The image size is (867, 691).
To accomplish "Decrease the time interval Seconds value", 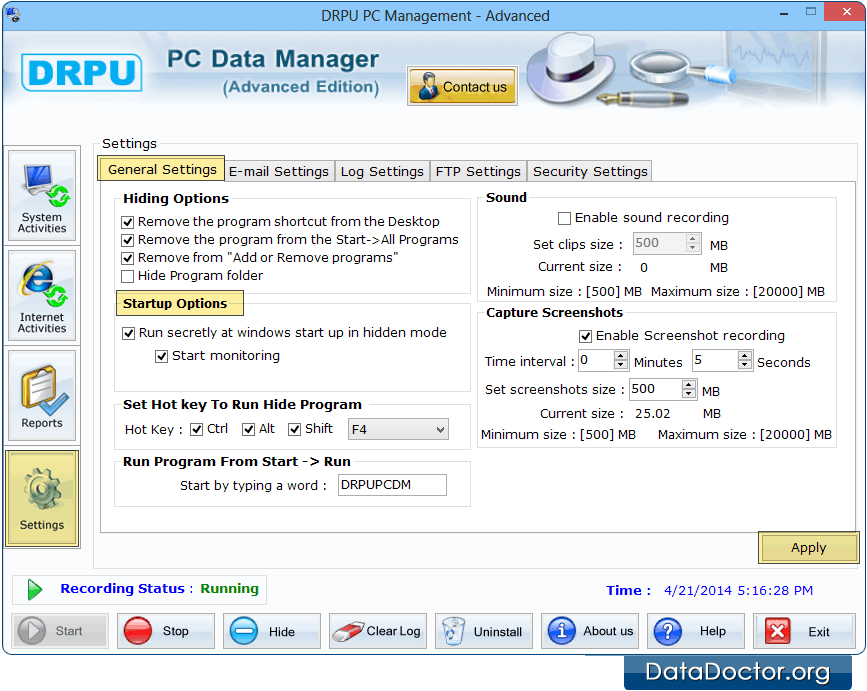I will (x=745, y=365).
